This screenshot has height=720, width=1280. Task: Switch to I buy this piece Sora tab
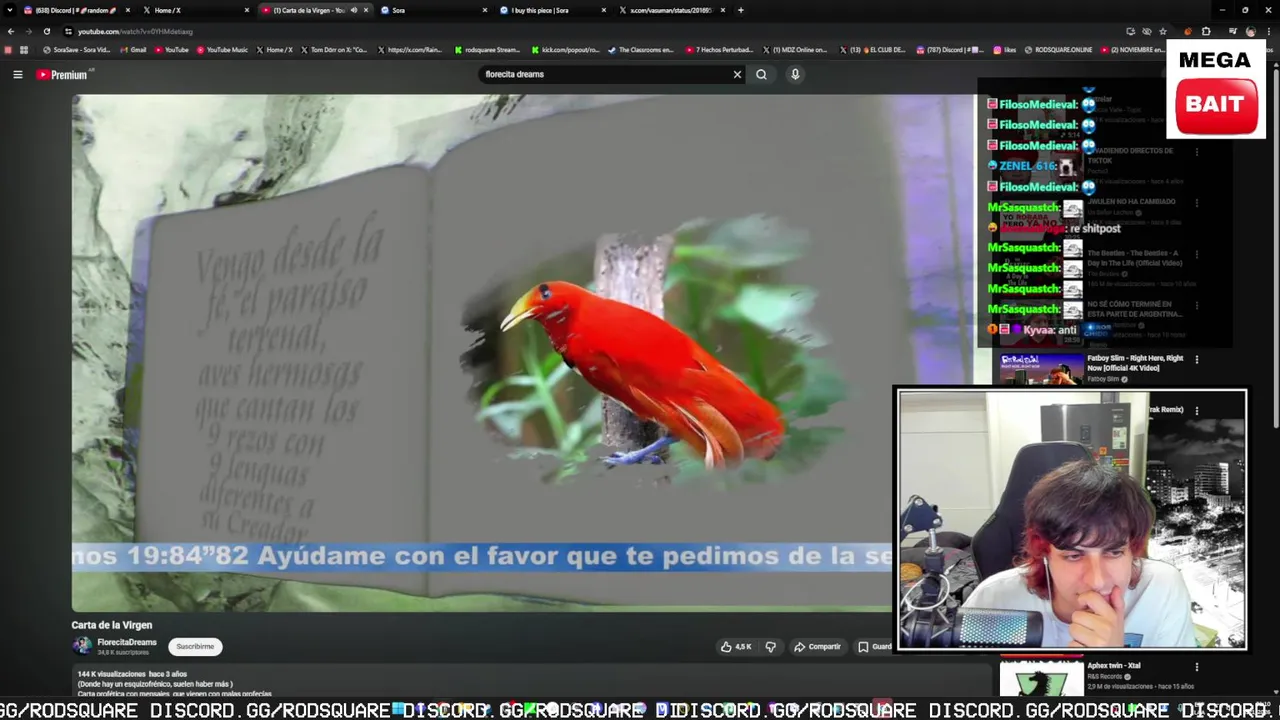tap(550, 10)
